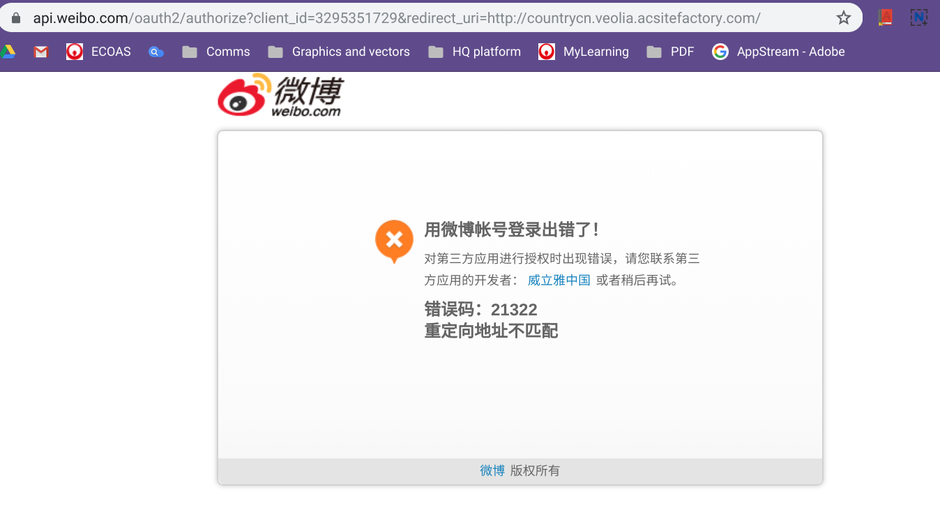Click the 版权所有 footer text
Viewport: 940px width, 524px height.
pos(535,471)
